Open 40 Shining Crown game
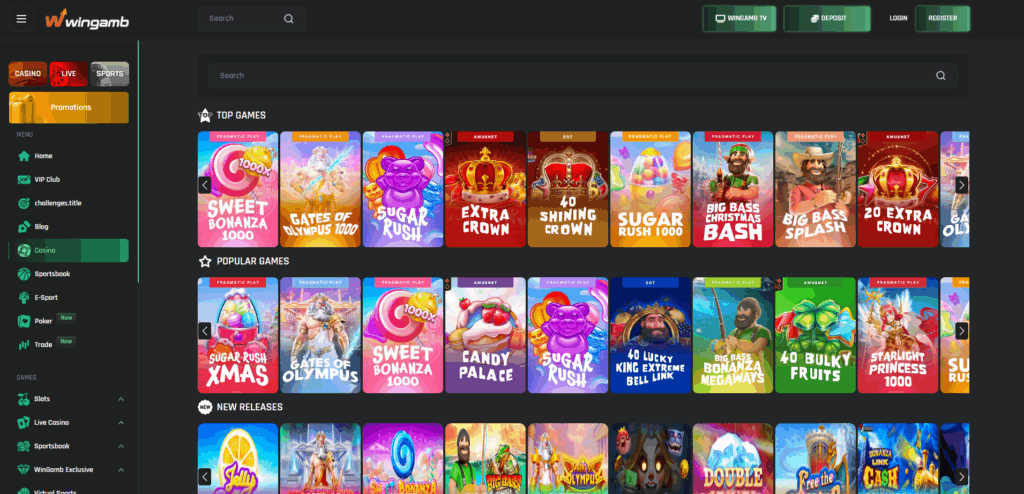Viewport: 1024px width, 494px height. click(x=568, y=189)
